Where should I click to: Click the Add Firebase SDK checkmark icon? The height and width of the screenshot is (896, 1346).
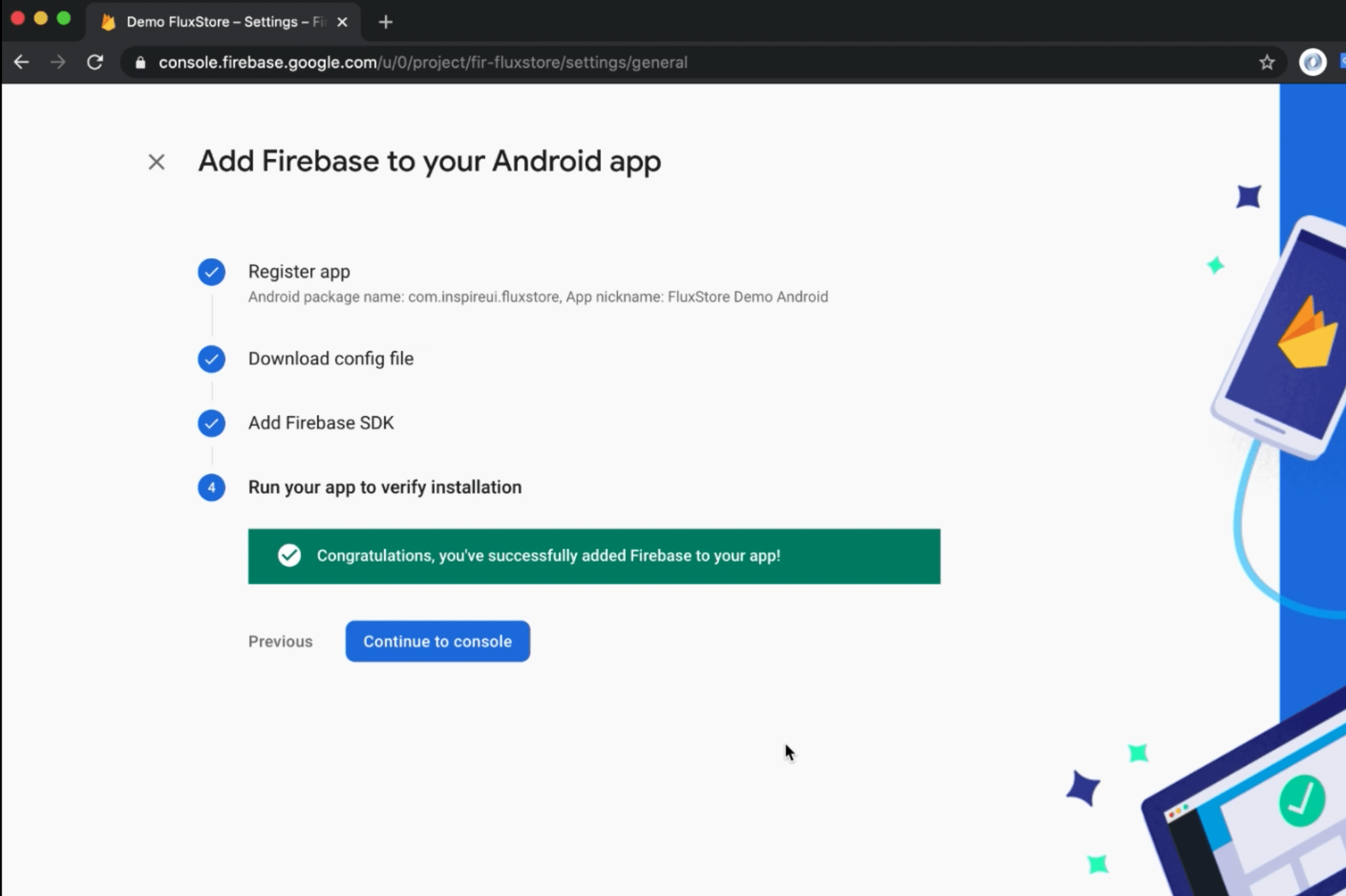[211, 423]
